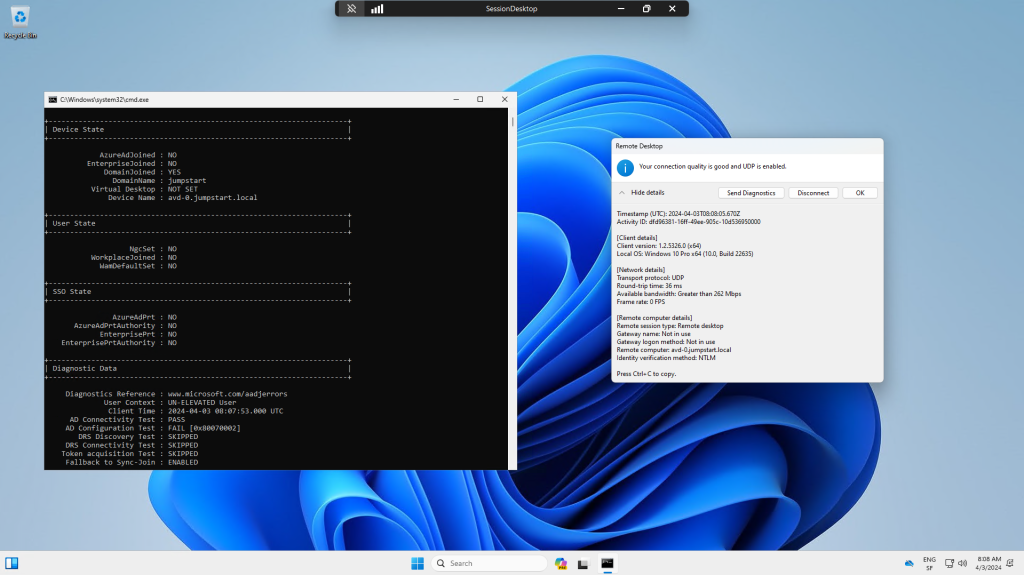Click the Disconnect button

point(813,193)
